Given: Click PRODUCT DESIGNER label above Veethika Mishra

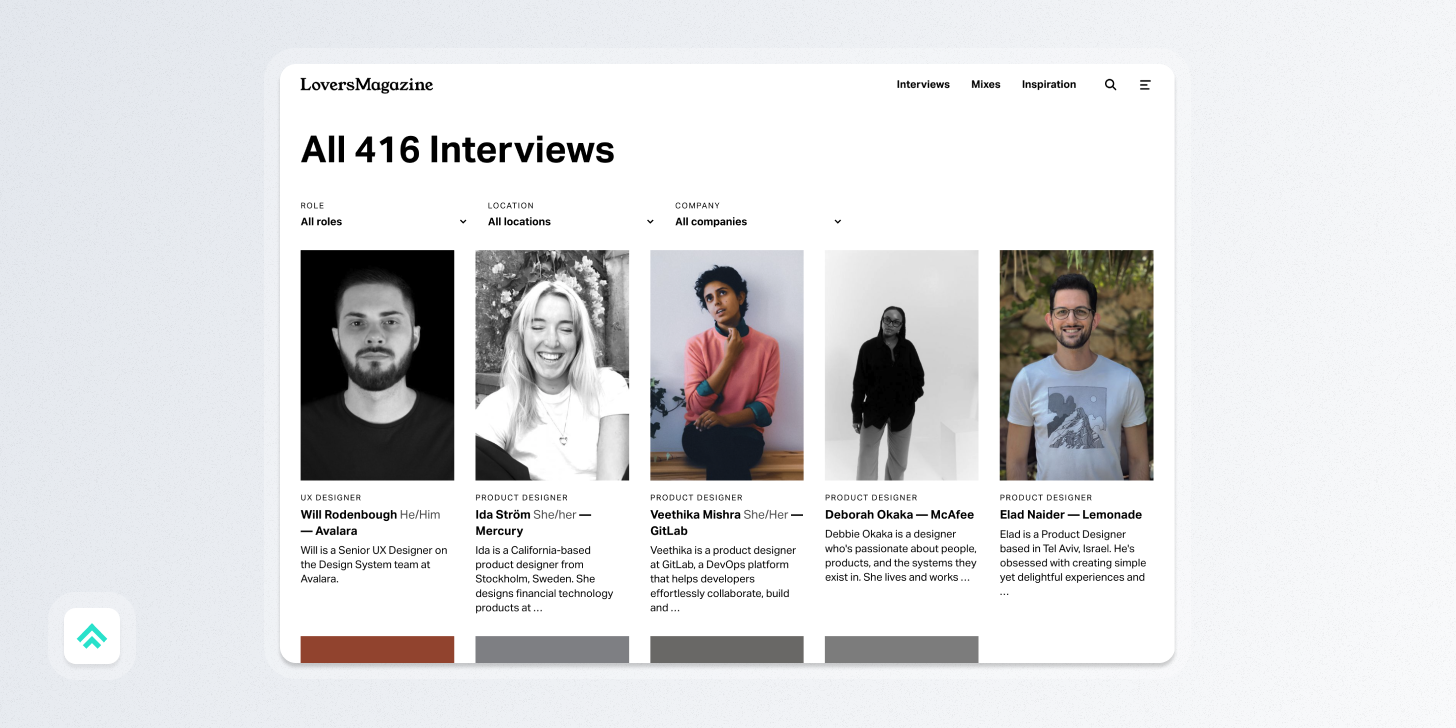Looking at the screenshot, I should (x=696, y=497).
